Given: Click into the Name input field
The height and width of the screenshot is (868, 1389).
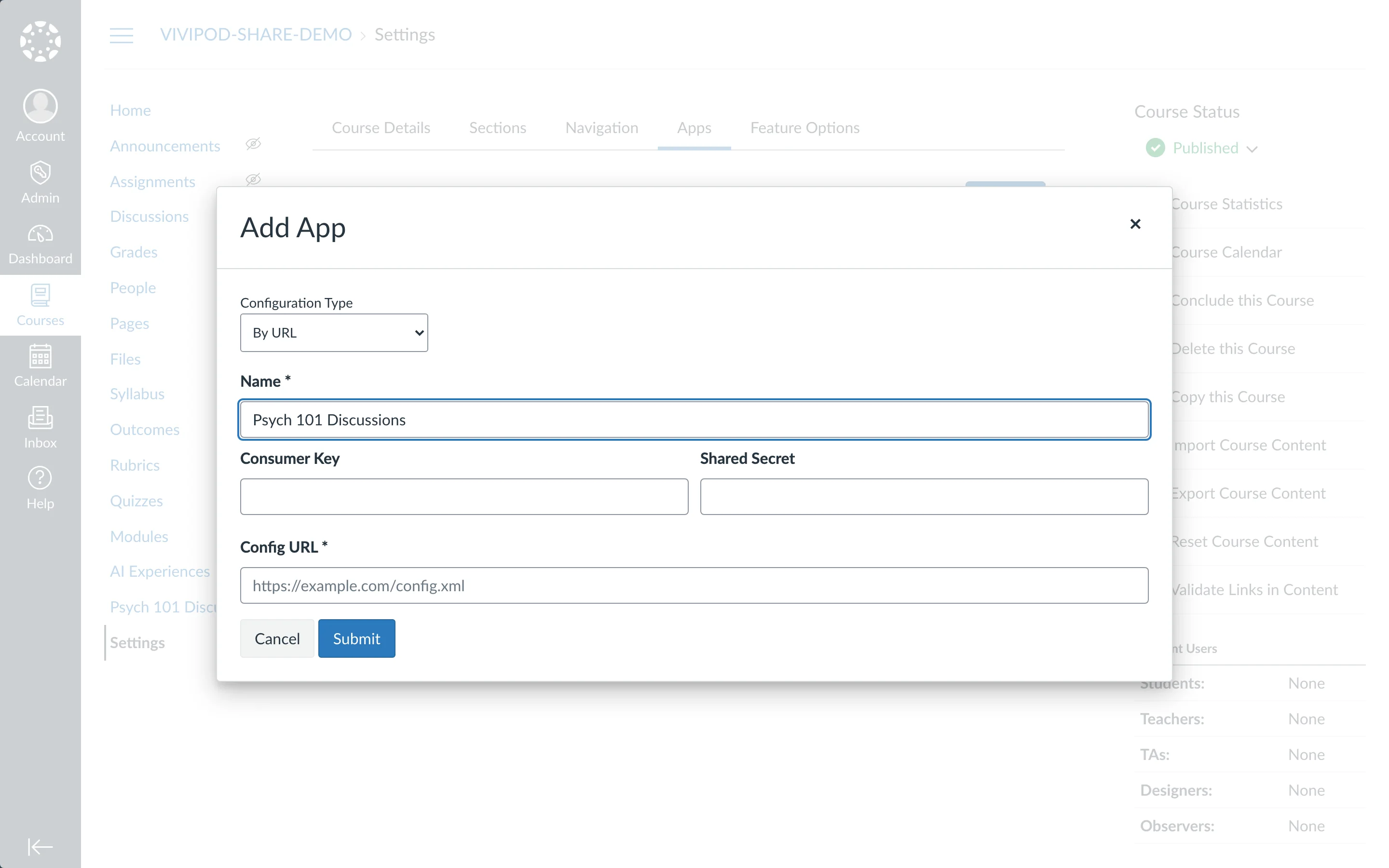Looking at the screenshot, I should [x=694, y=420].
